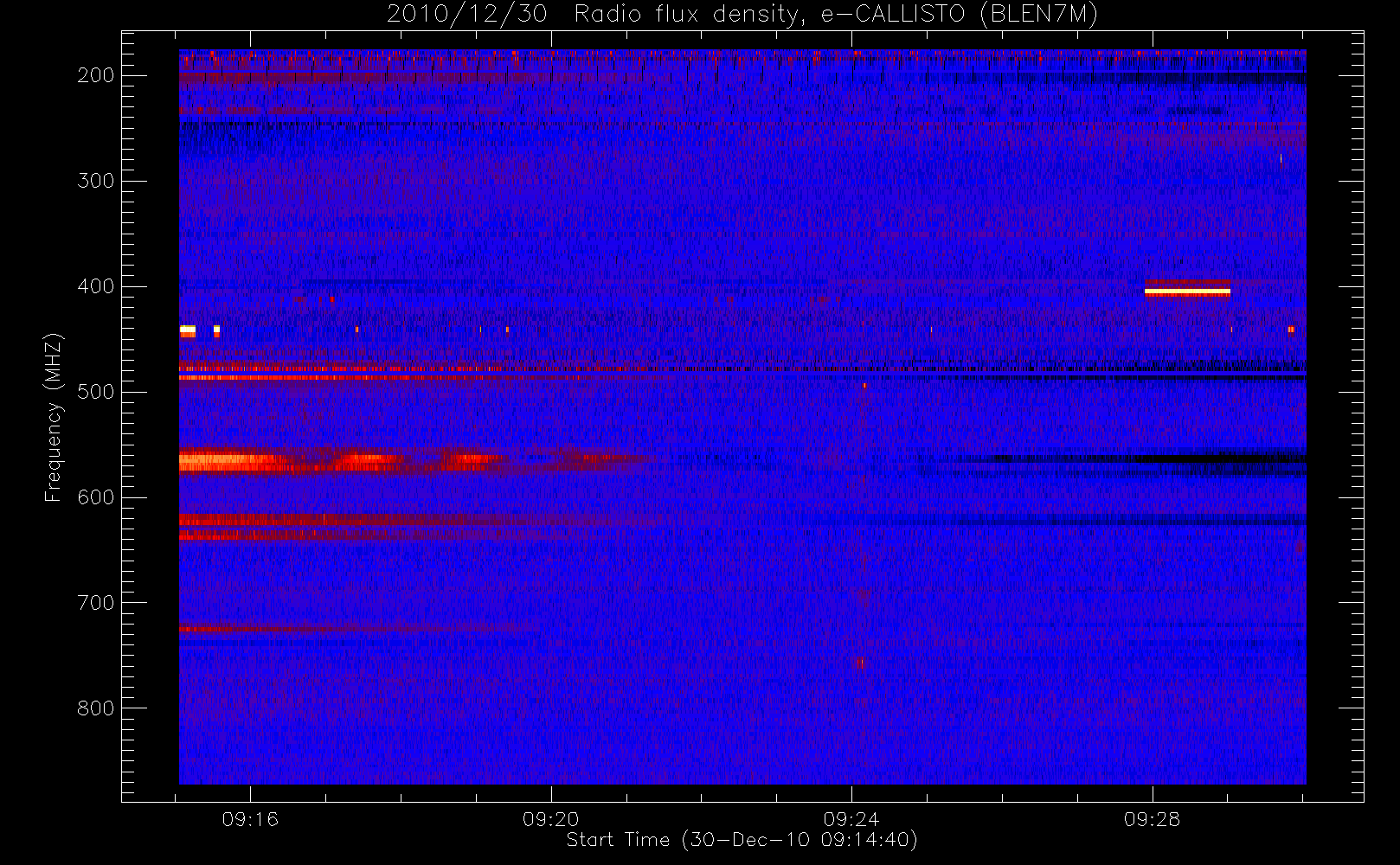Screen dimensions: 1400x865
Task: Click the 200 frequency tick label
Action: [x=96, y=75]
